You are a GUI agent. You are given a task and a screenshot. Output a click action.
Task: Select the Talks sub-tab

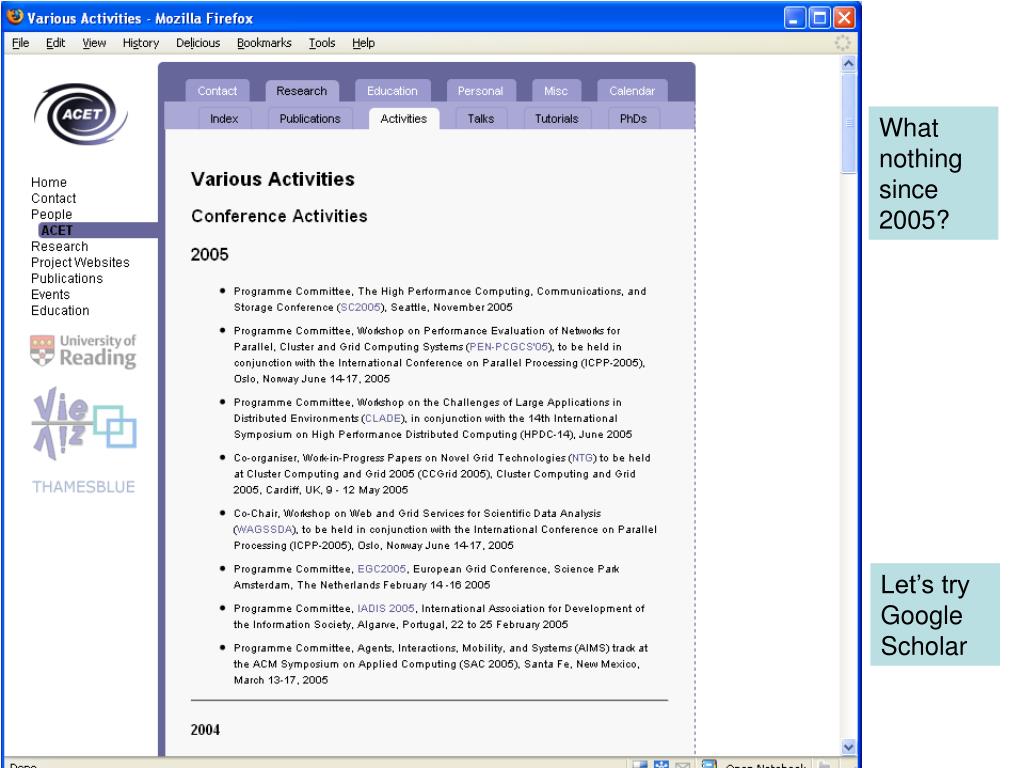(481, 119)
